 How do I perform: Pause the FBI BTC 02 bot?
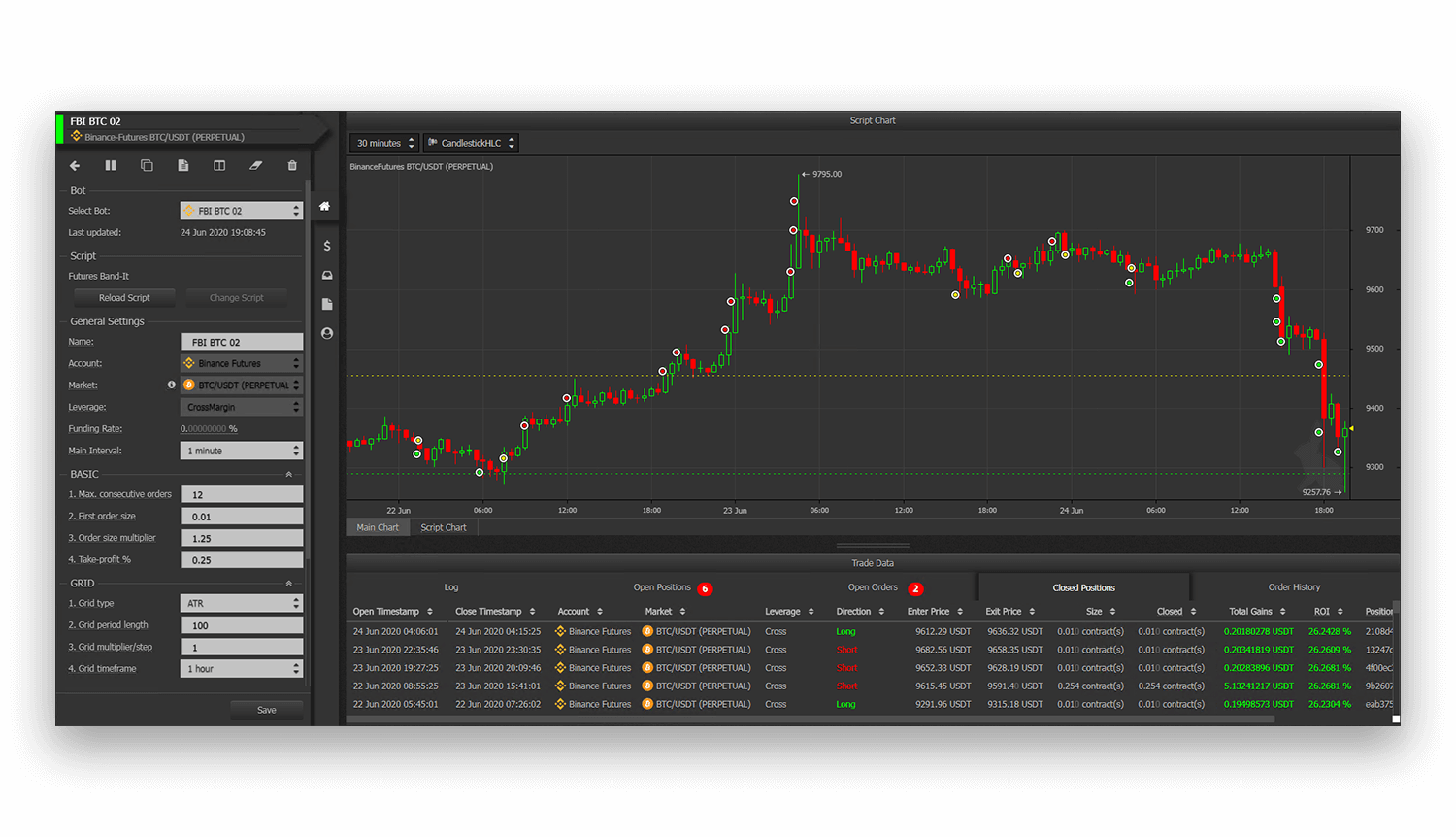tap(111, 166)
